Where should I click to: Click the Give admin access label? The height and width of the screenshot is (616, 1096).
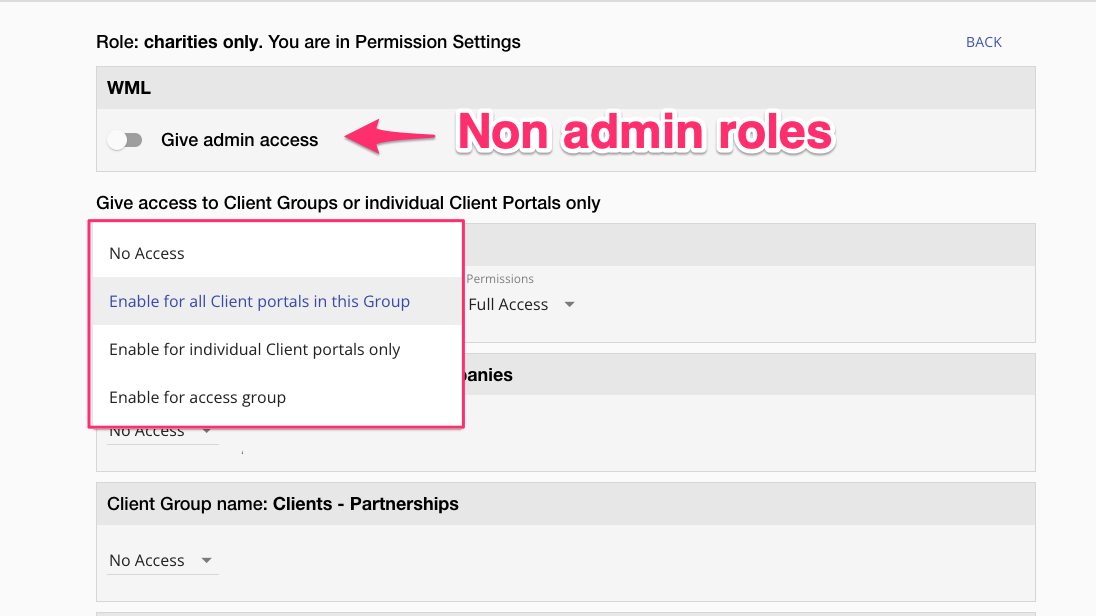pos(239,140)
